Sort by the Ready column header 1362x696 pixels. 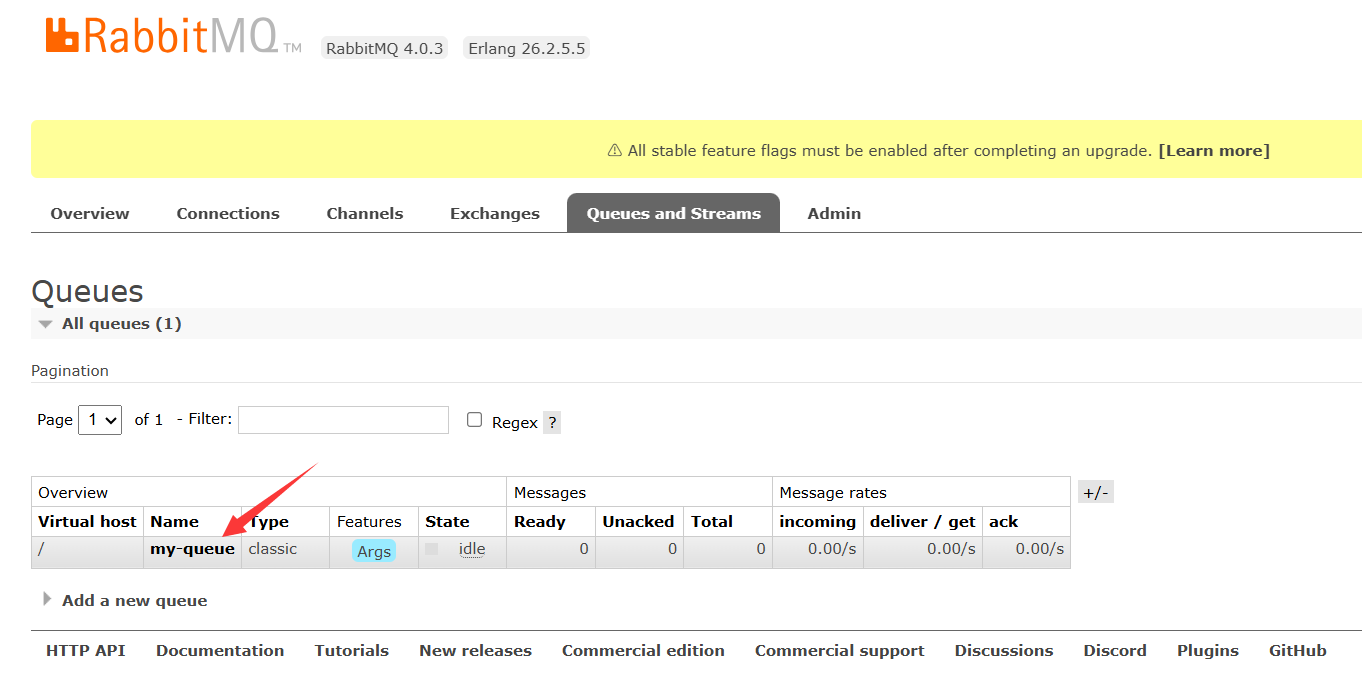point(540,522)
